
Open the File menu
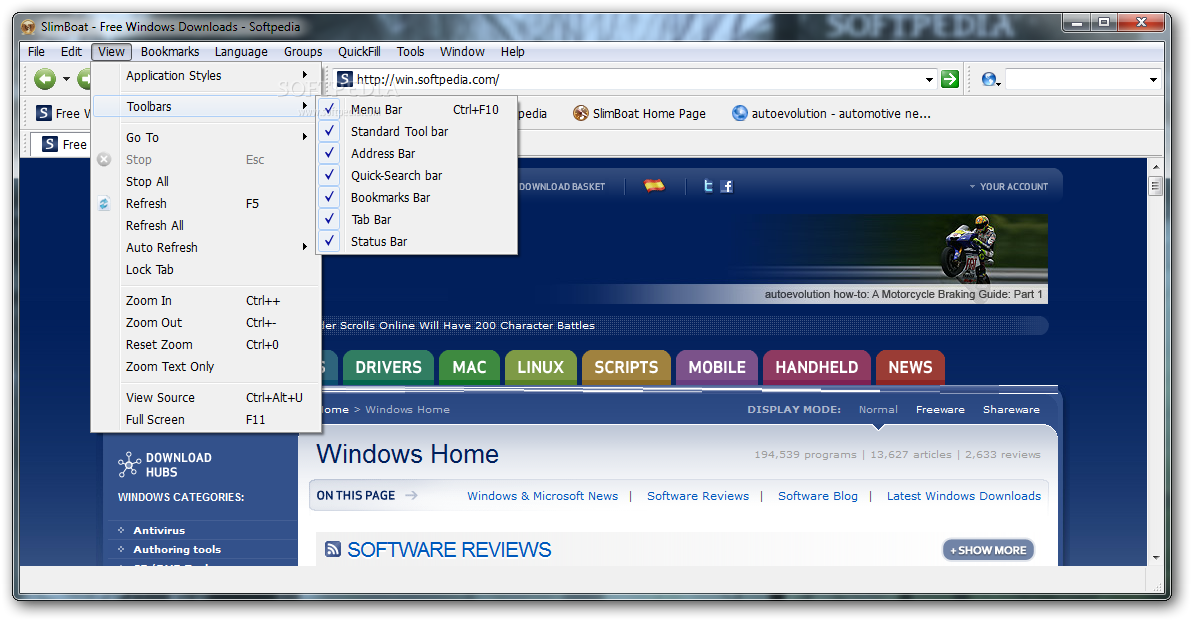click(36, 52)
